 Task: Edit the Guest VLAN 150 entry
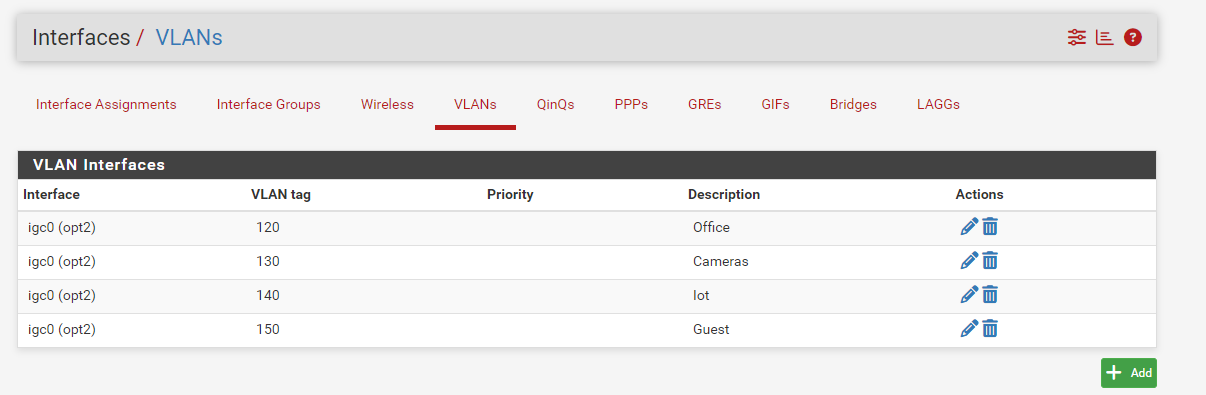pos(969,329)
